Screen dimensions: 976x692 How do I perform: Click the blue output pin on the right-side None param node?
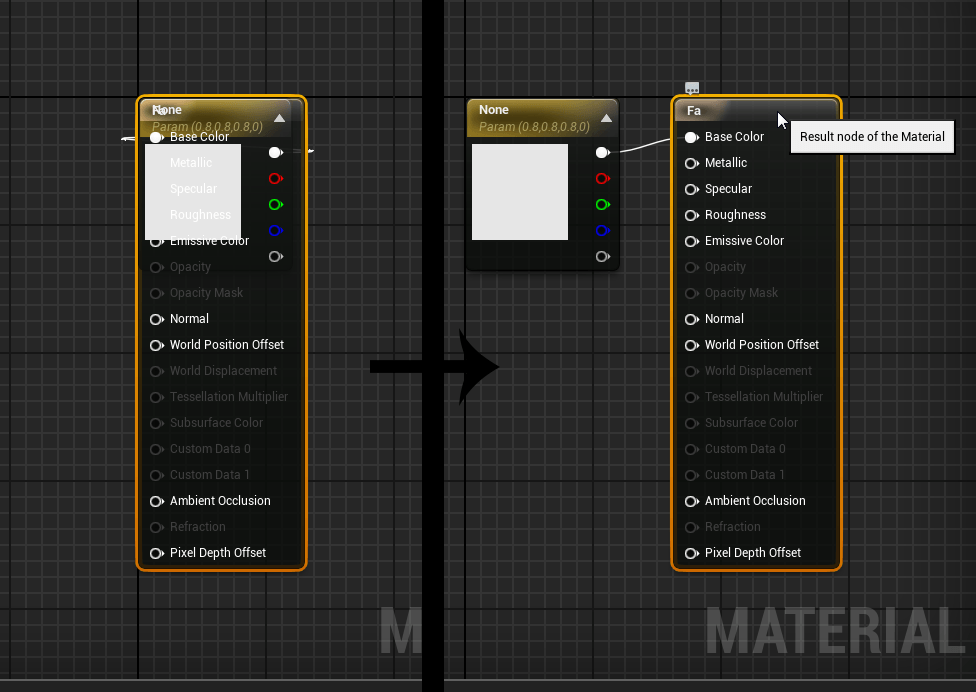point(602,231)
